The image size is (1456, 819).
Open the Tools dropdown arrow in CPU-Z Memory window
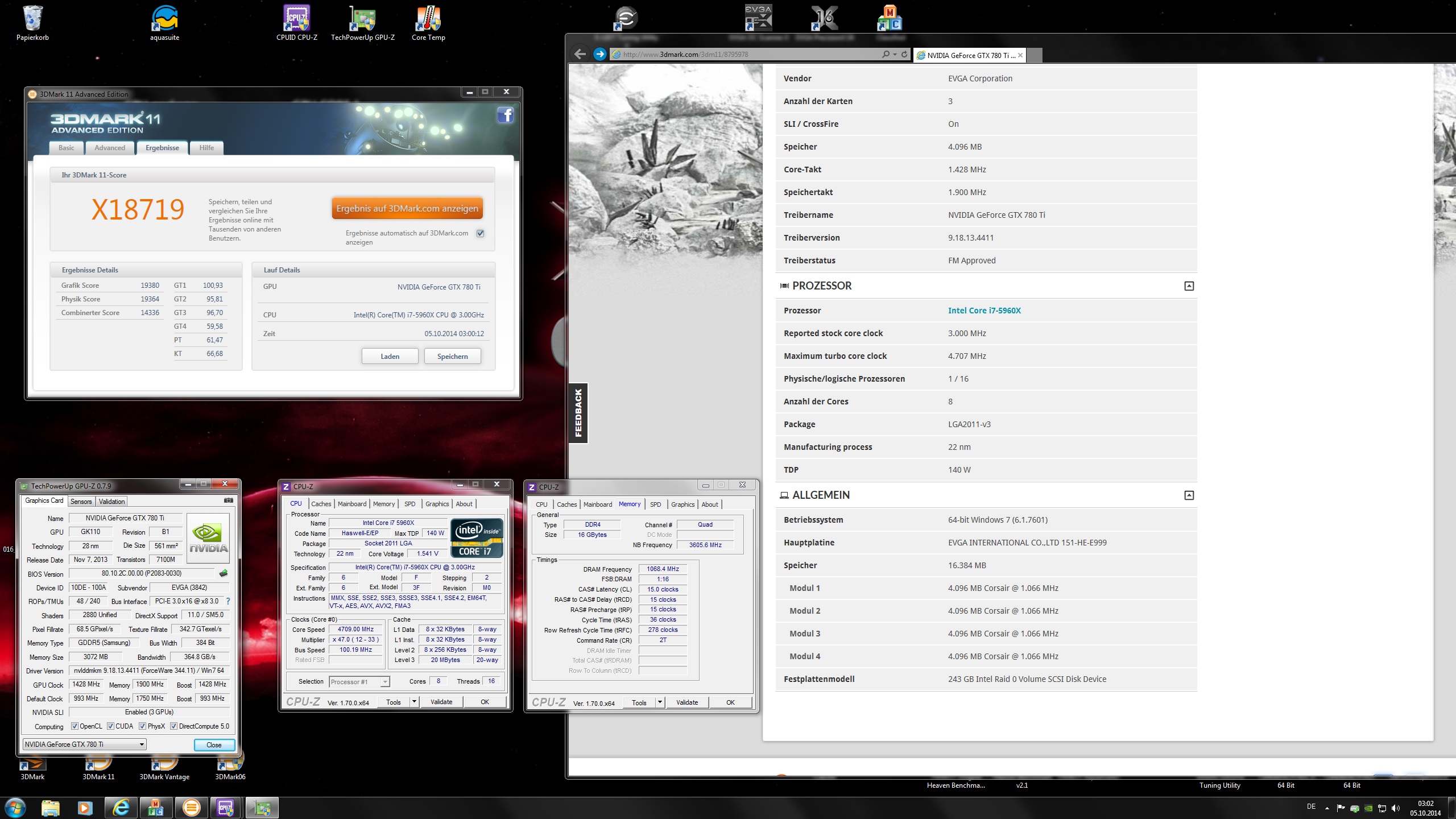point(660,702)
